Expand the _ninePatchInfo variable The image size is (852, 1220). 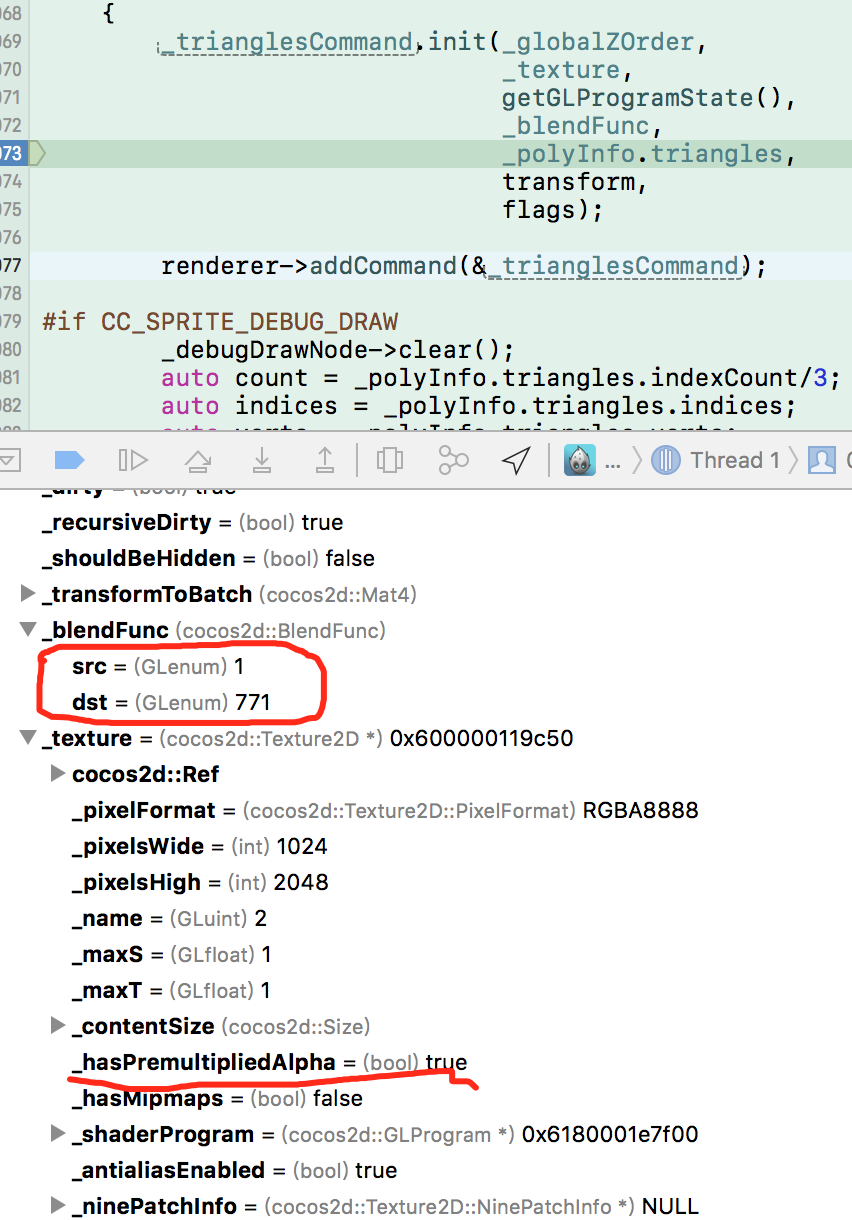(58, 1206)
